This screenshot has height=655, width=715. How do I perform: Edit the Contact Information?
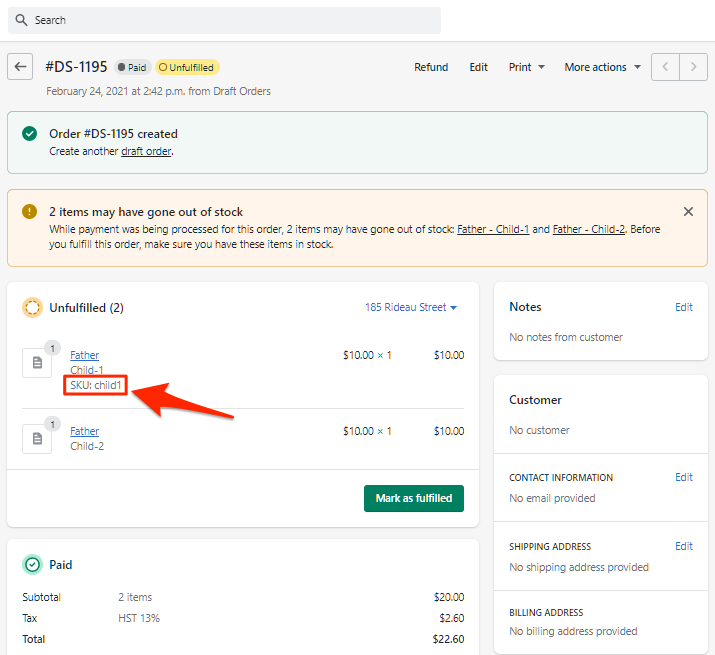(684, 477)
